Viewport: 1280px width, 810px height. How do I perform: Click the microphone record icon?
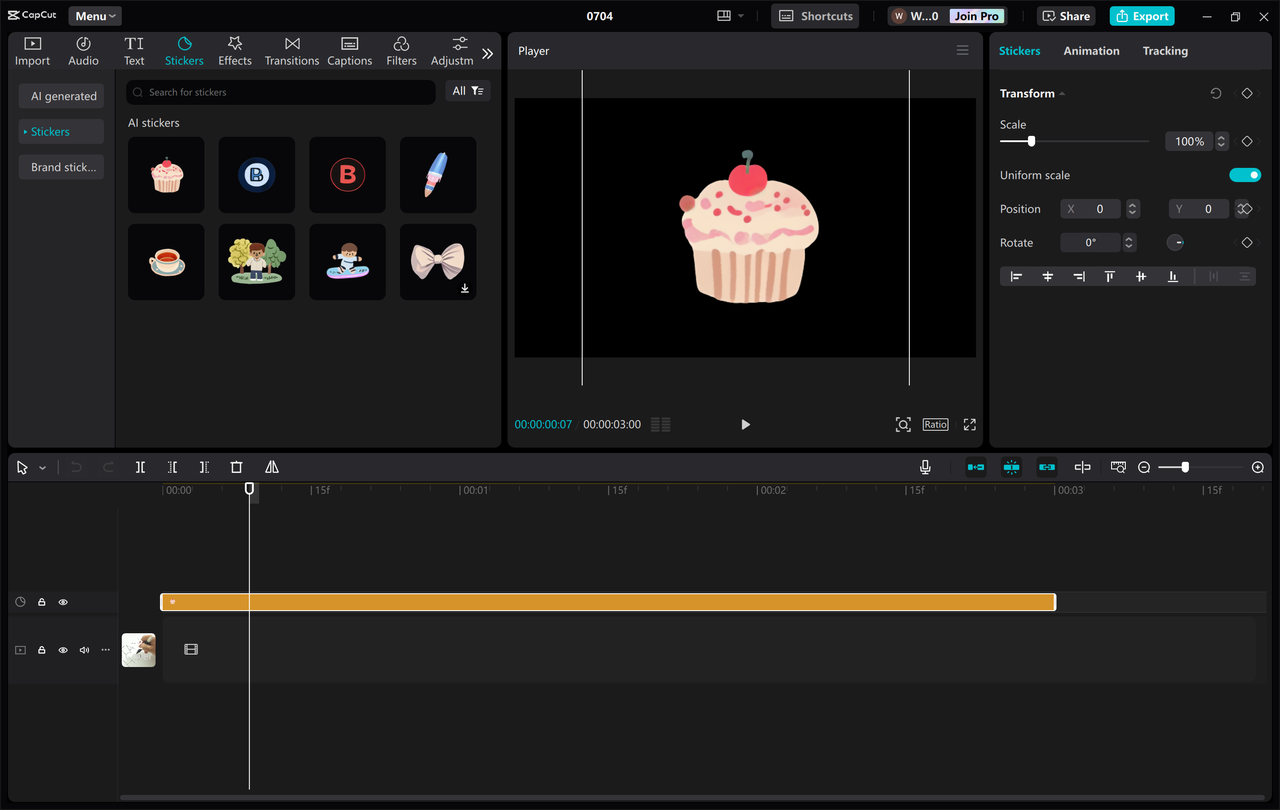click(925, 466)
